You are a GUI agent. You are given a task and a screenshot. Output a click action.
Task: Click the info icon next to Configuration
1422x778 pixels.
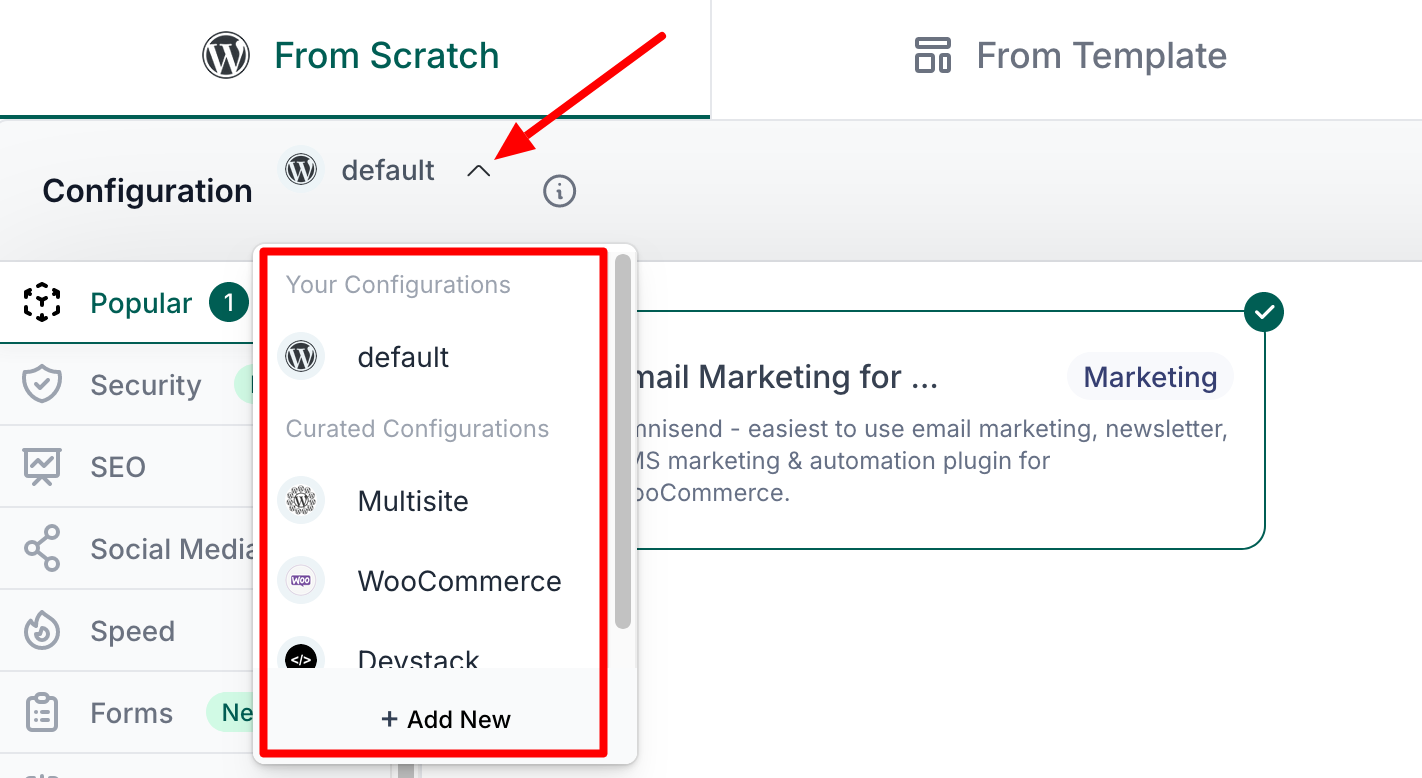pyautogui.click(x=559, y=191)
